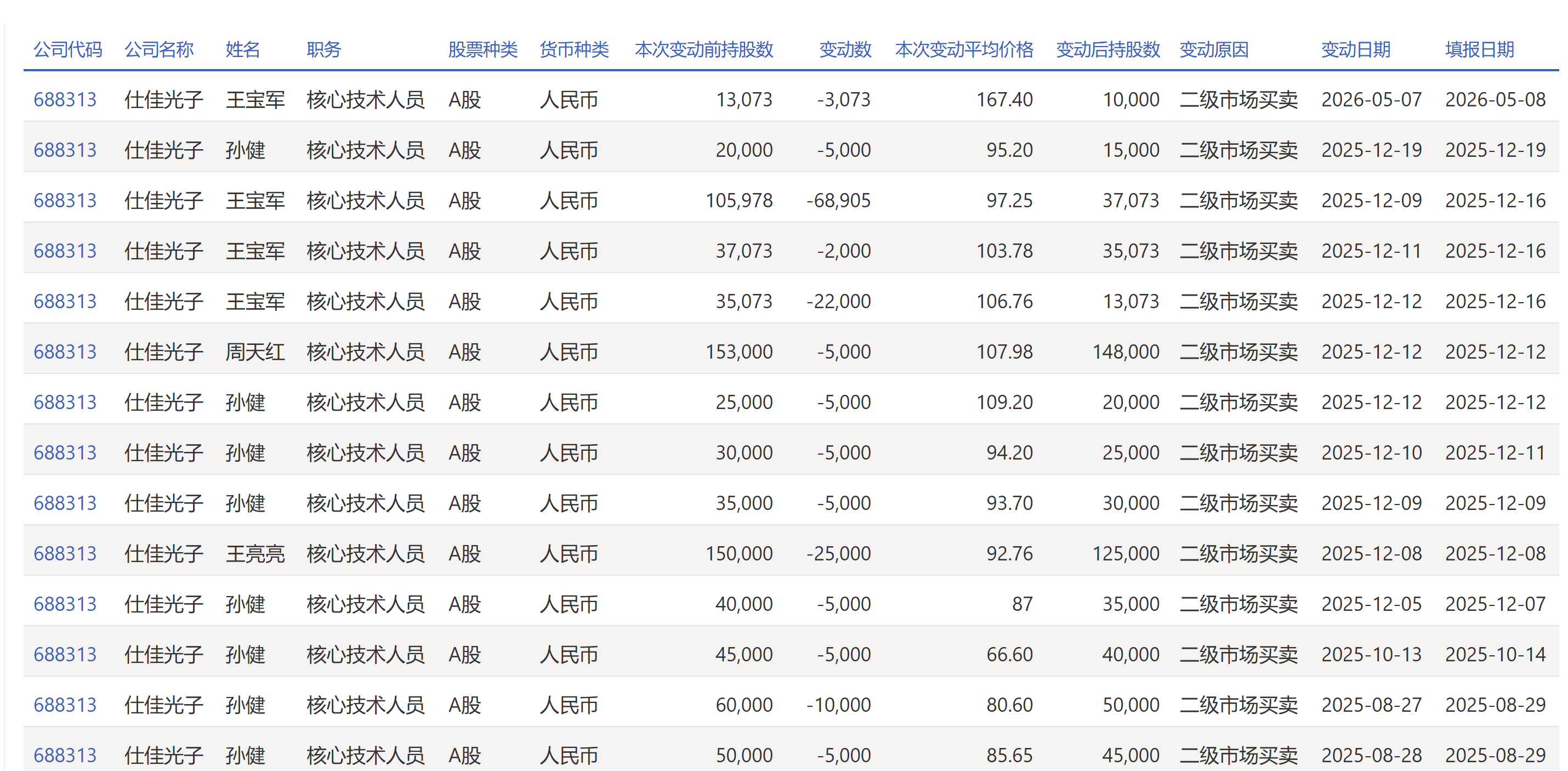Image resolution: width=1568 pixels, height=771 pixels.
Task: Select the 变动后持股数 column header
Action: [1108, 49]
